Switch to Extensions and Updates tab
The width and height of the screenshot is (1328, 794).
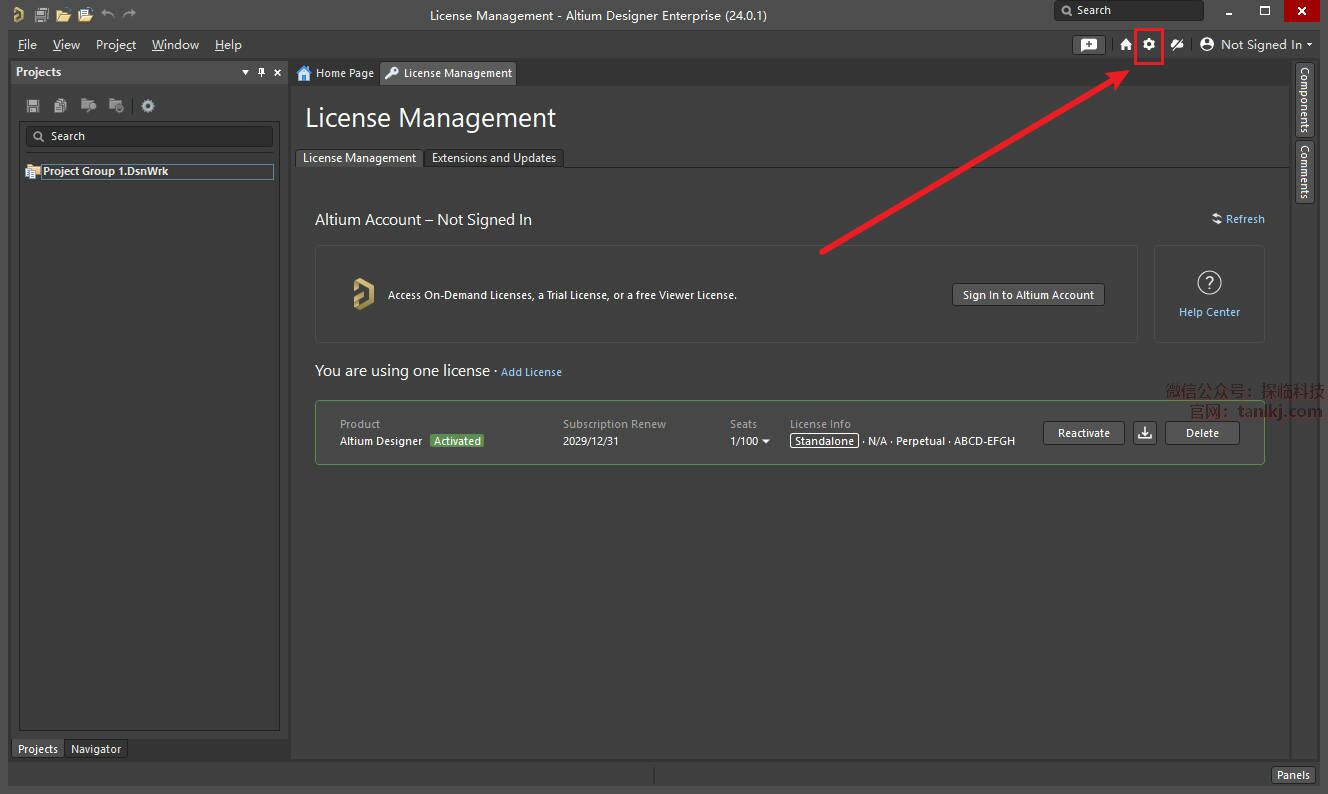click(494, 158)
